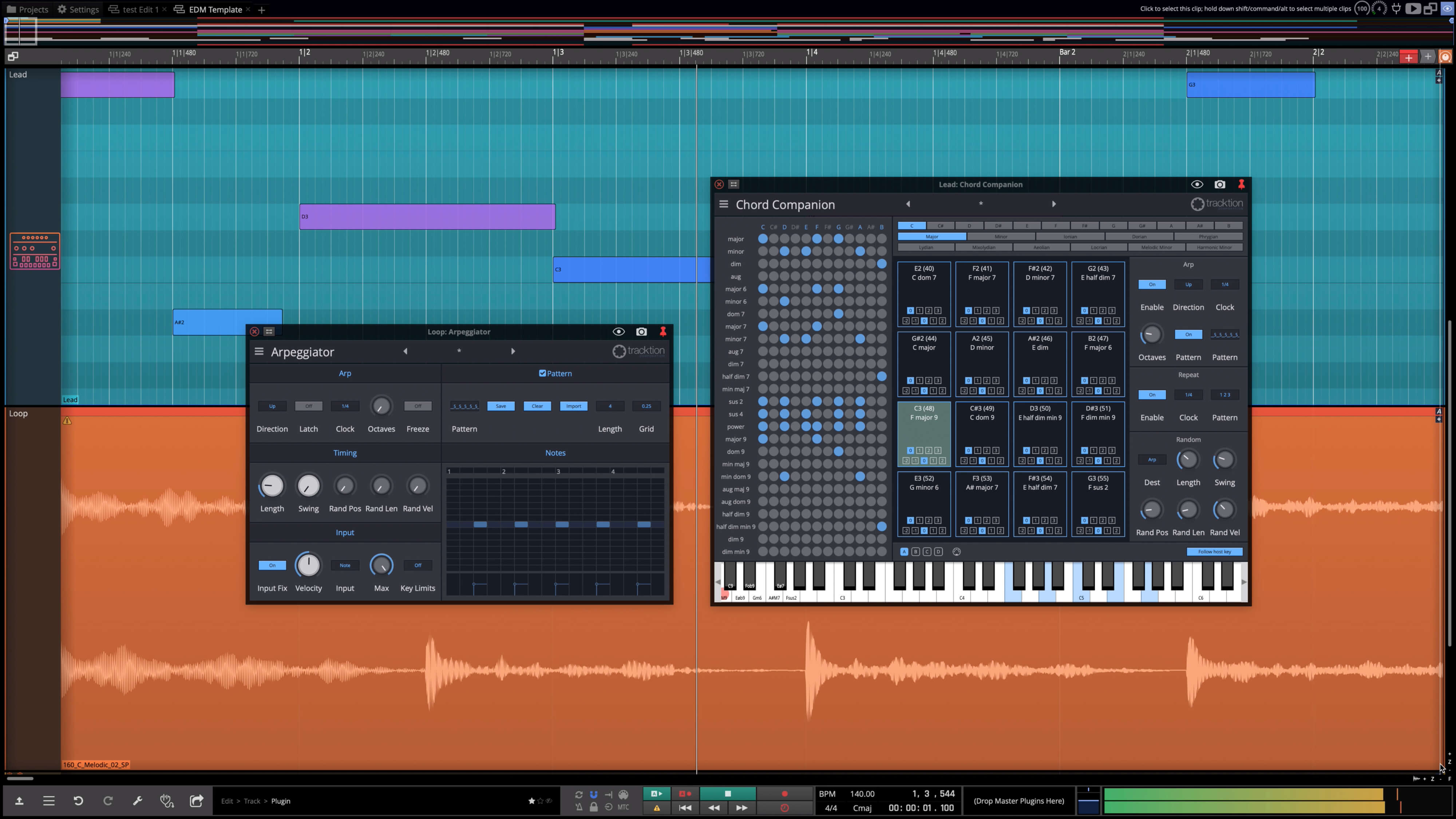Go to next Chord Companion preset
The width and height of the screenshot is (1456, 819).
point(1053,204)
